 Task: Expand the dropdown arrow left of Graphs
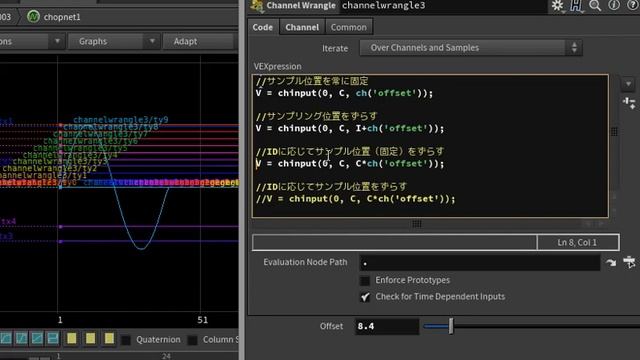(58, 41)
